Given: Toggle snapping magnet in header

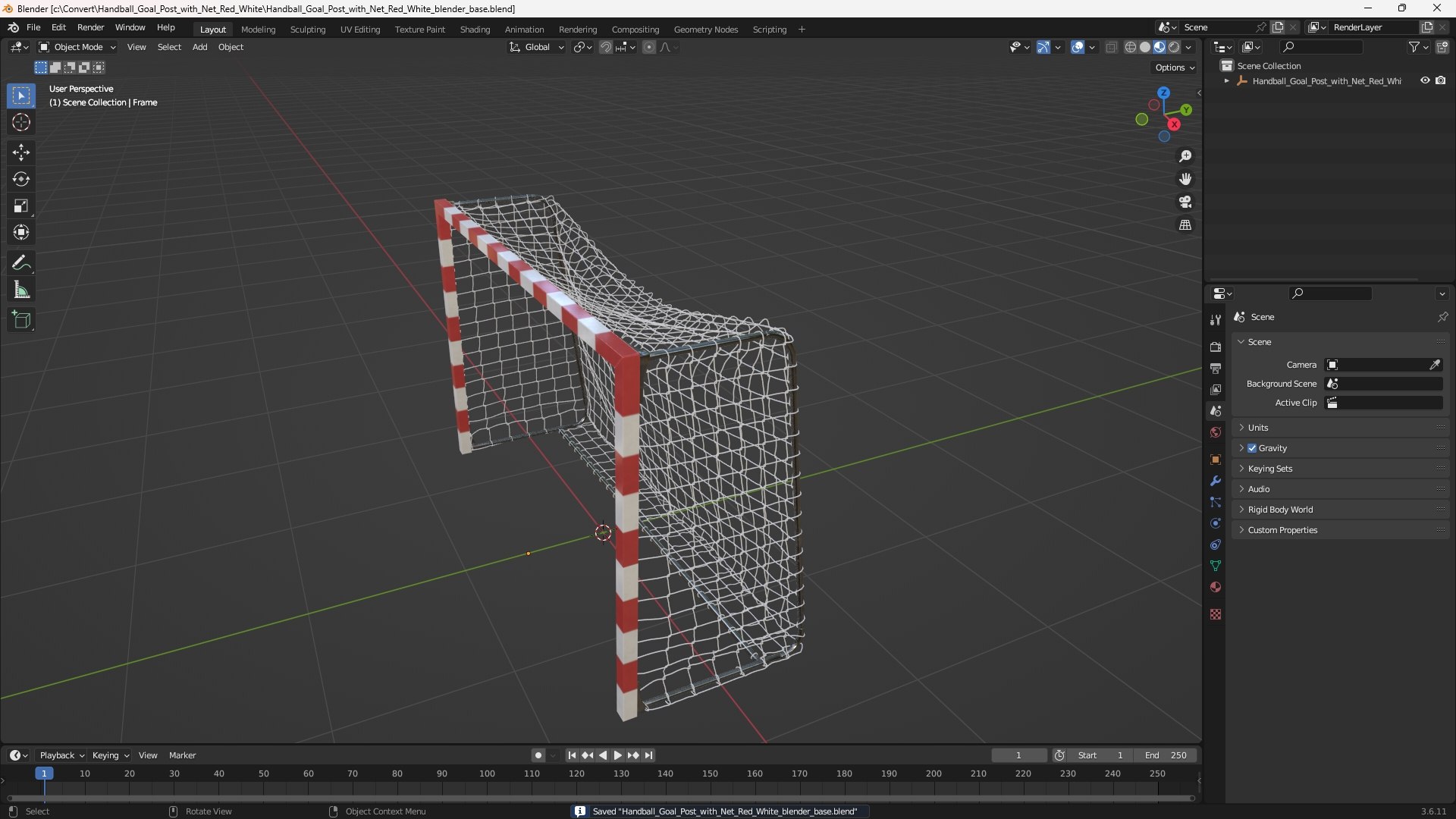Looking at the screenshot, I should (605, 47).
